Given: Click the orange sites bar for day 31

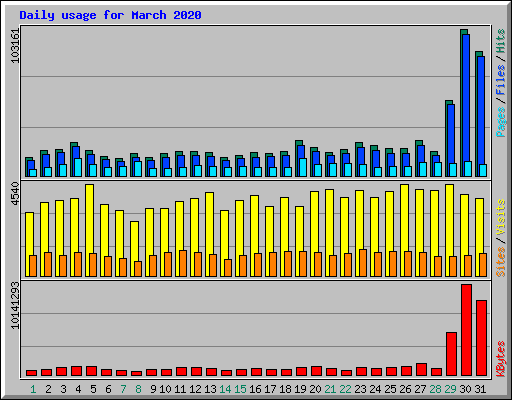Looking at the screenshot, I should (483, 265).
